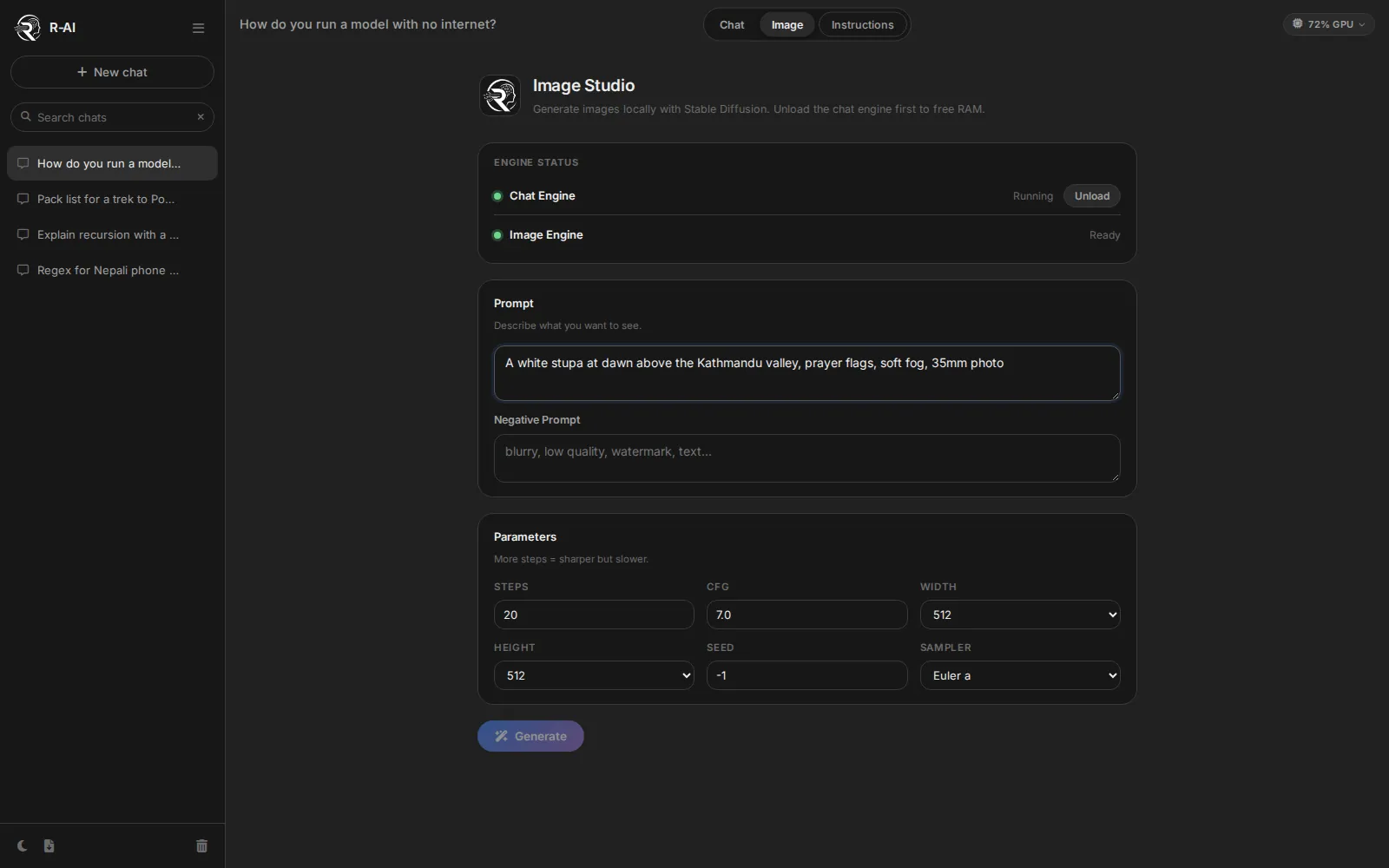This screenshot has width=1389, height=868.
Task: Click the R-AI logo in sidebar
Action: coord(28,28)
